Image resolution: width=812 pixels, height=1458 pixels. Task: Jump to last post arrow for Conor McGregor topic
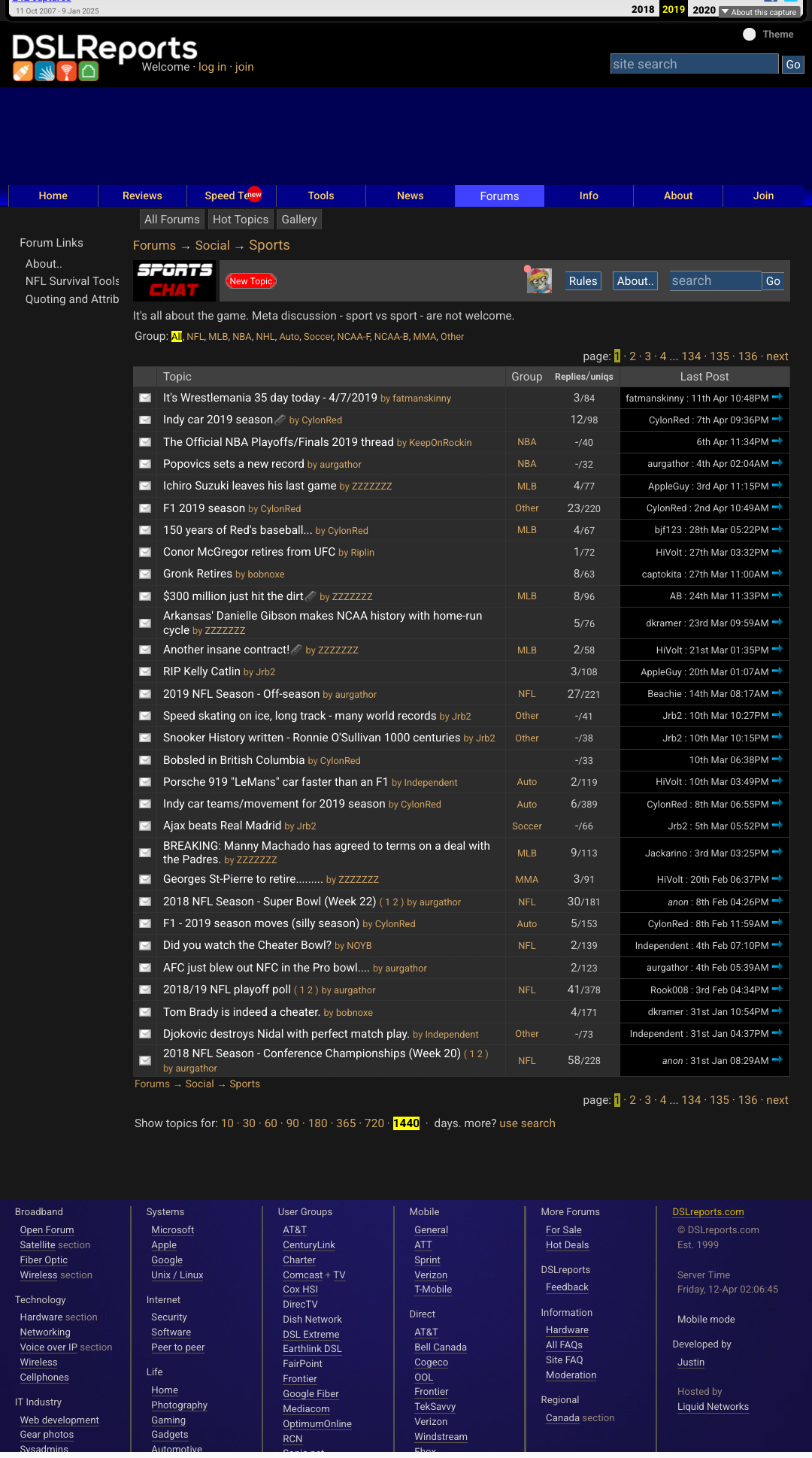coord(777,551)
